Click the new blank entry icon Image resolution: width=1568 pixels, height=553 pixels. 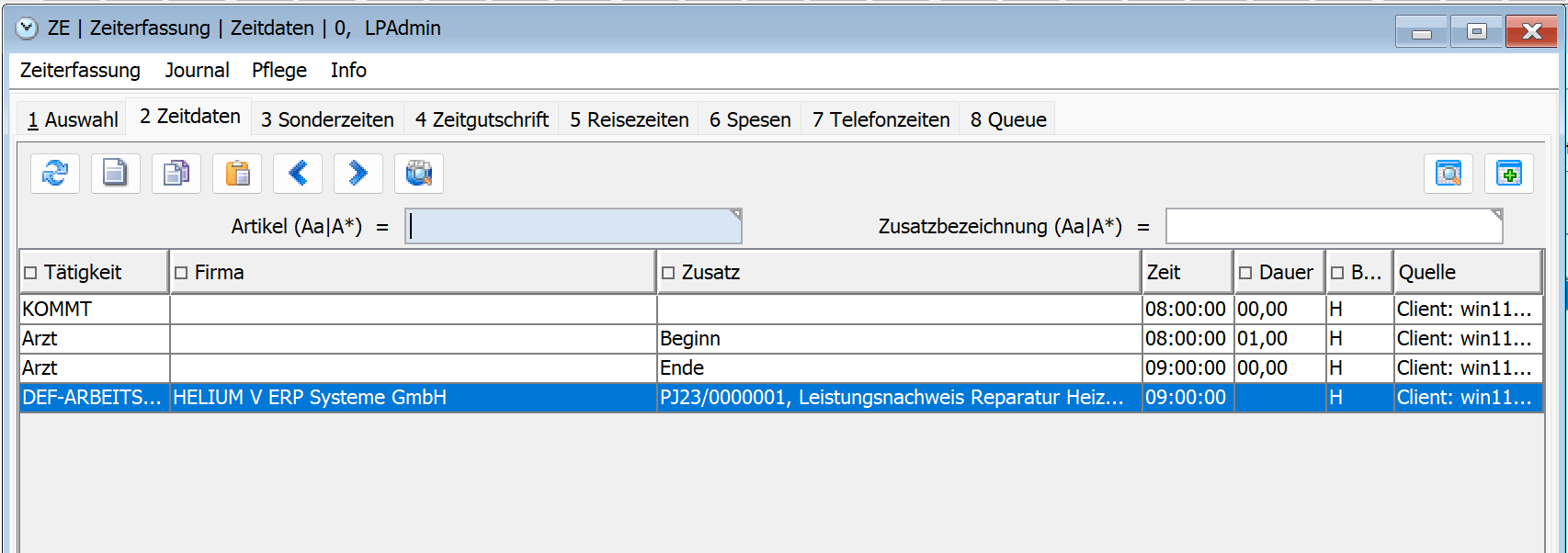pos(116,174)
